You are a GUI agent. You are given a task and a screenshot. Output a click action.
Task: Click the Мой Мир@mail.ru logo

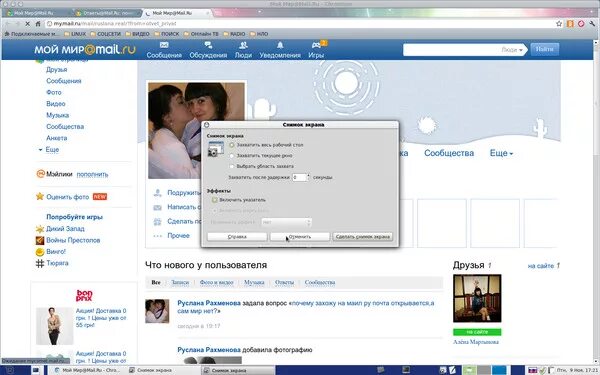pyautogui.click(x=85, y=49)
